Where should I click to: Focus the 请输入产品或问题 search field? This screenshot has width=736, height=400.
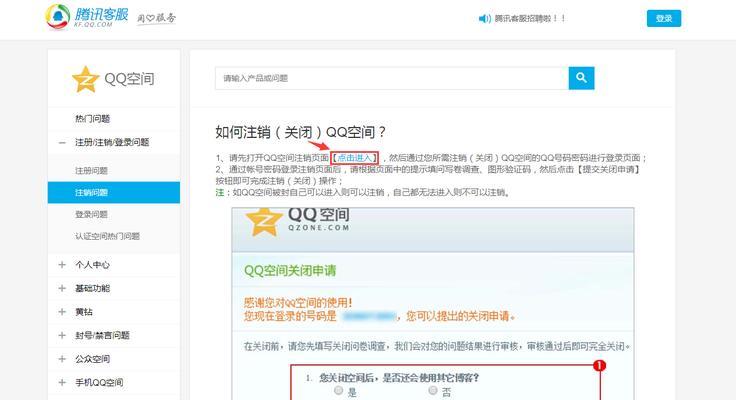[x=392, y=78]
